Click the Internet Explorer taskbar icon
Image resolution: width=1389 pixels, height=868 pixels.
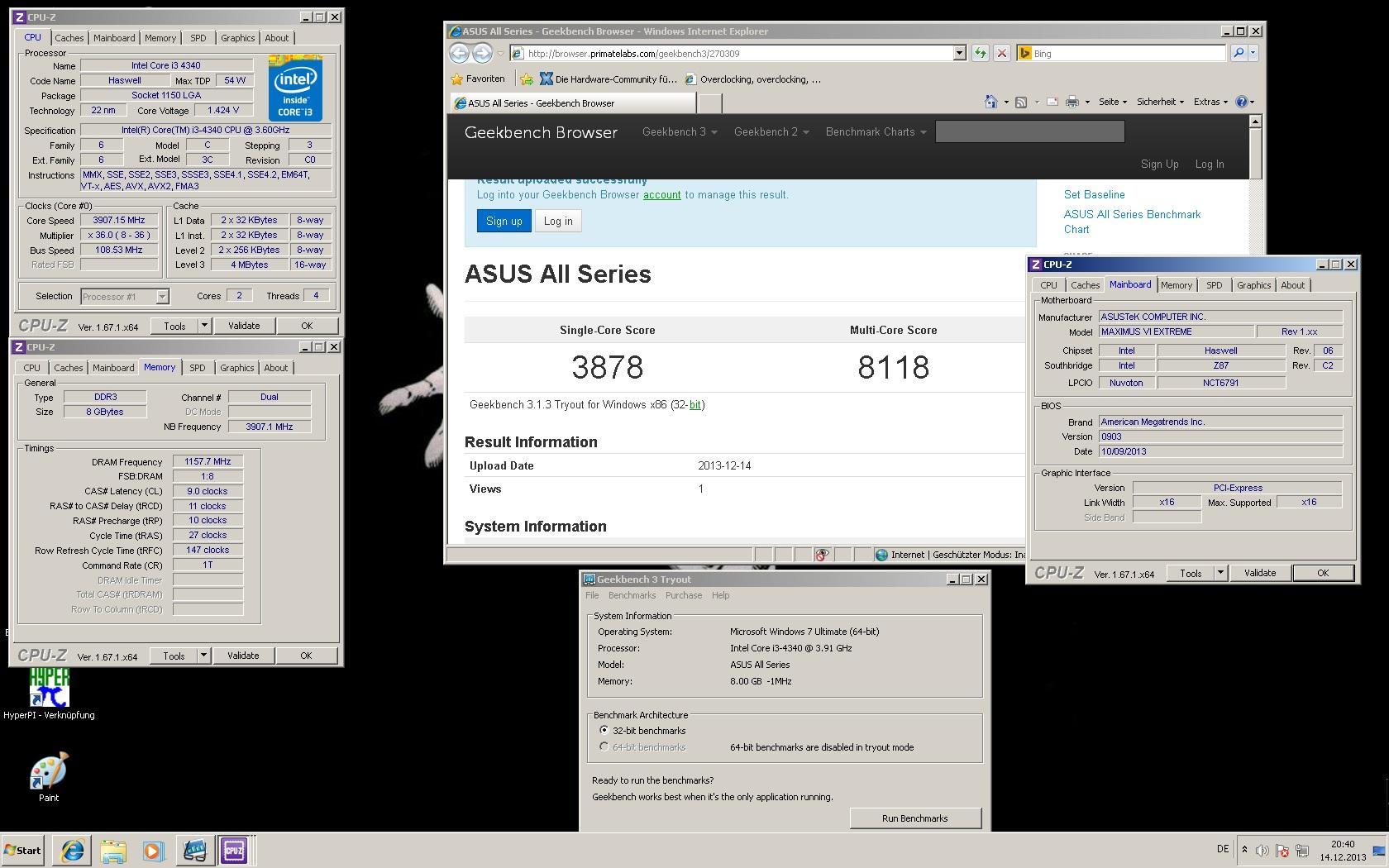pyautogui.click(x=73, y=850)
